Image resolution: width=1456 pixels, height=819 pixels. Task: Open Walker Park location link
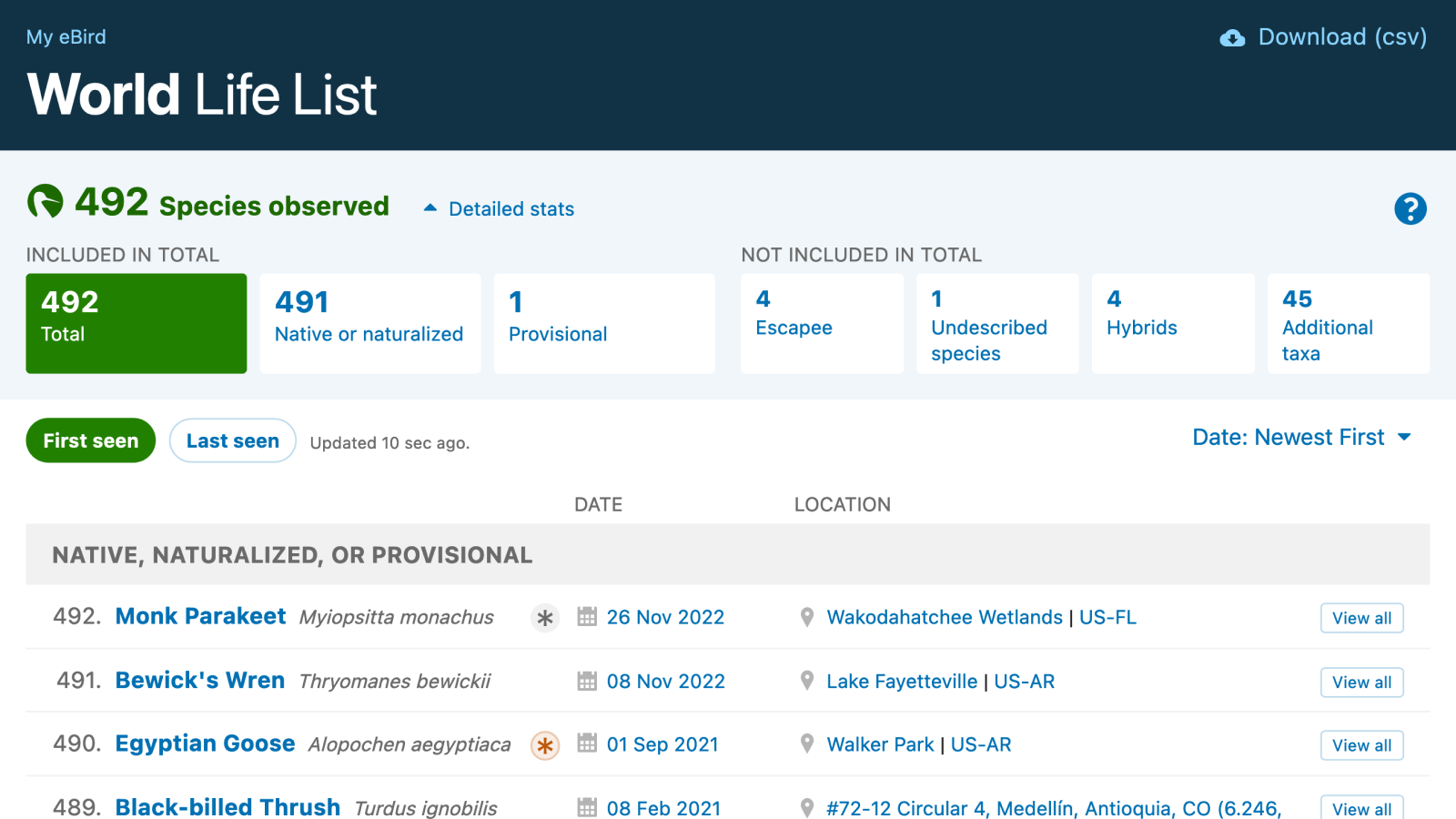[x=880, y=744]
